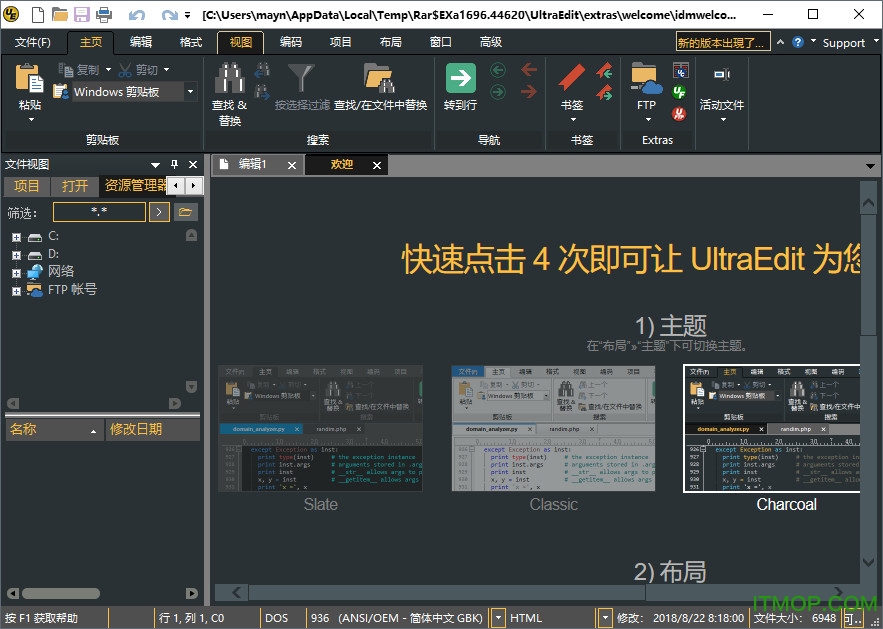This screenshot has height=629, width=883.
Task: Click the new version available (新的版本出现了) notice
Action: (x=723, y=42)
